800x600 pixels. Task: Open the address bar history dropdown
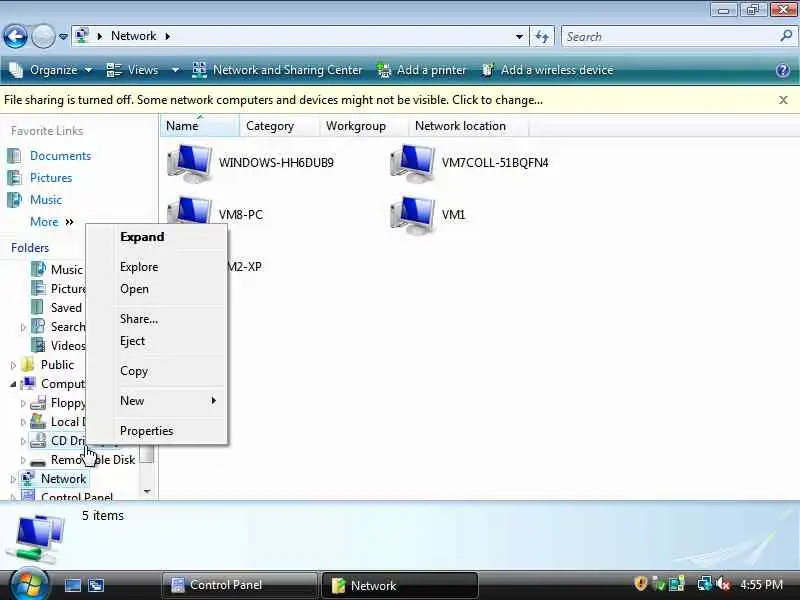tap(519, 36)
